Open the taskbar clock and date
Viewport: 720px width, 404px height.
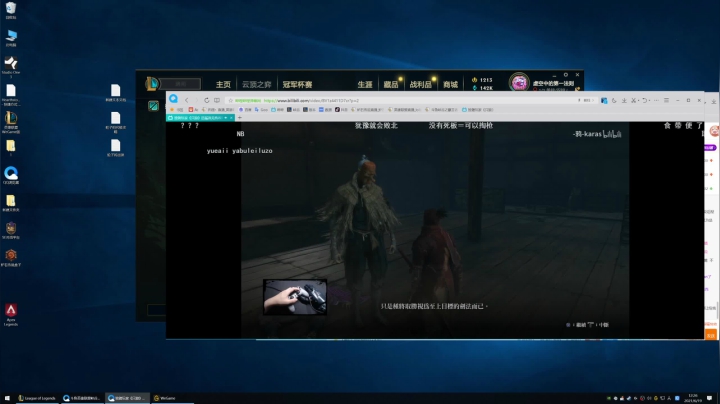[x=693, y=398]
